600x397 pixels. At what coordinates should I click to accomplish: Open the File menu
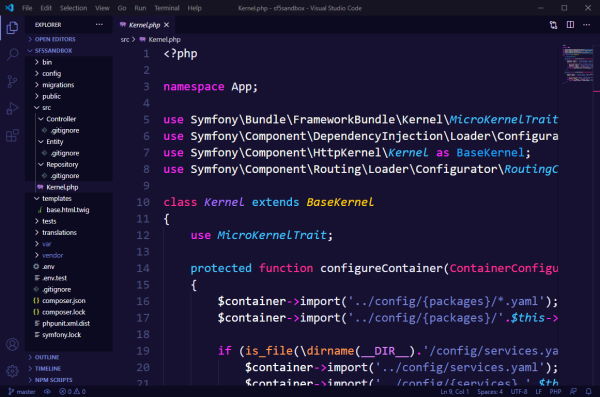pos(27,8)
